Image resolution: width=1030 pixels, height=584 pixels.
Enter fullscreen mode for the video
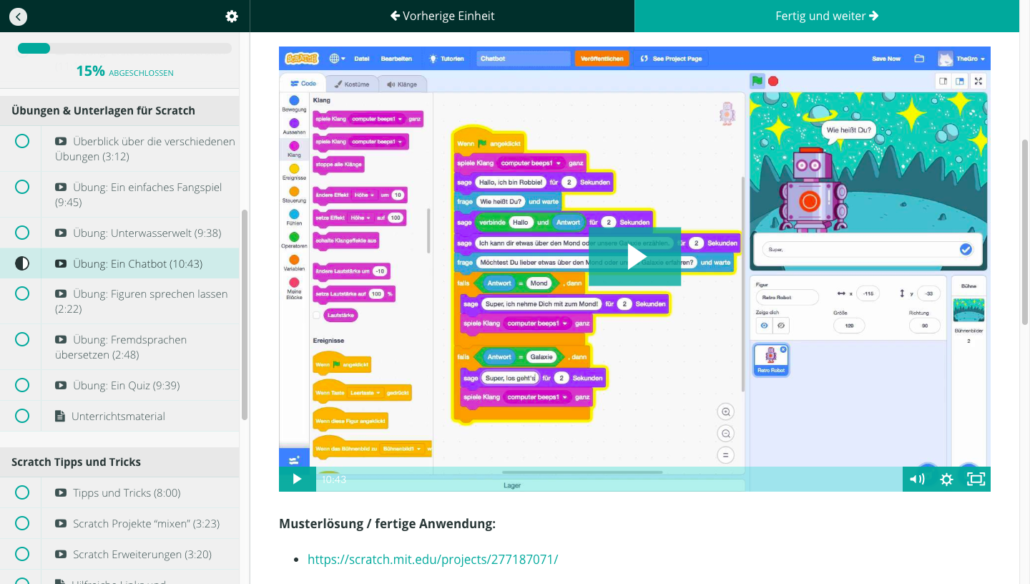[x=976, y=479]
